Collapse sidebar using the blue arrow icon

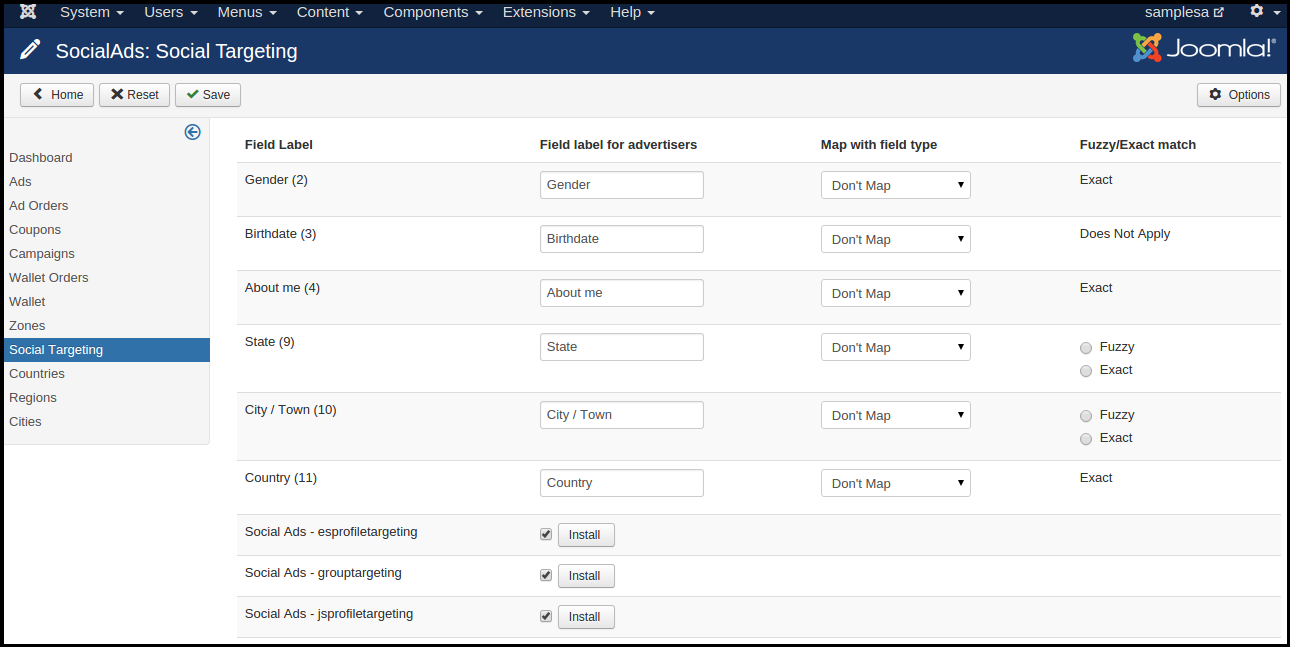(193, 132)
